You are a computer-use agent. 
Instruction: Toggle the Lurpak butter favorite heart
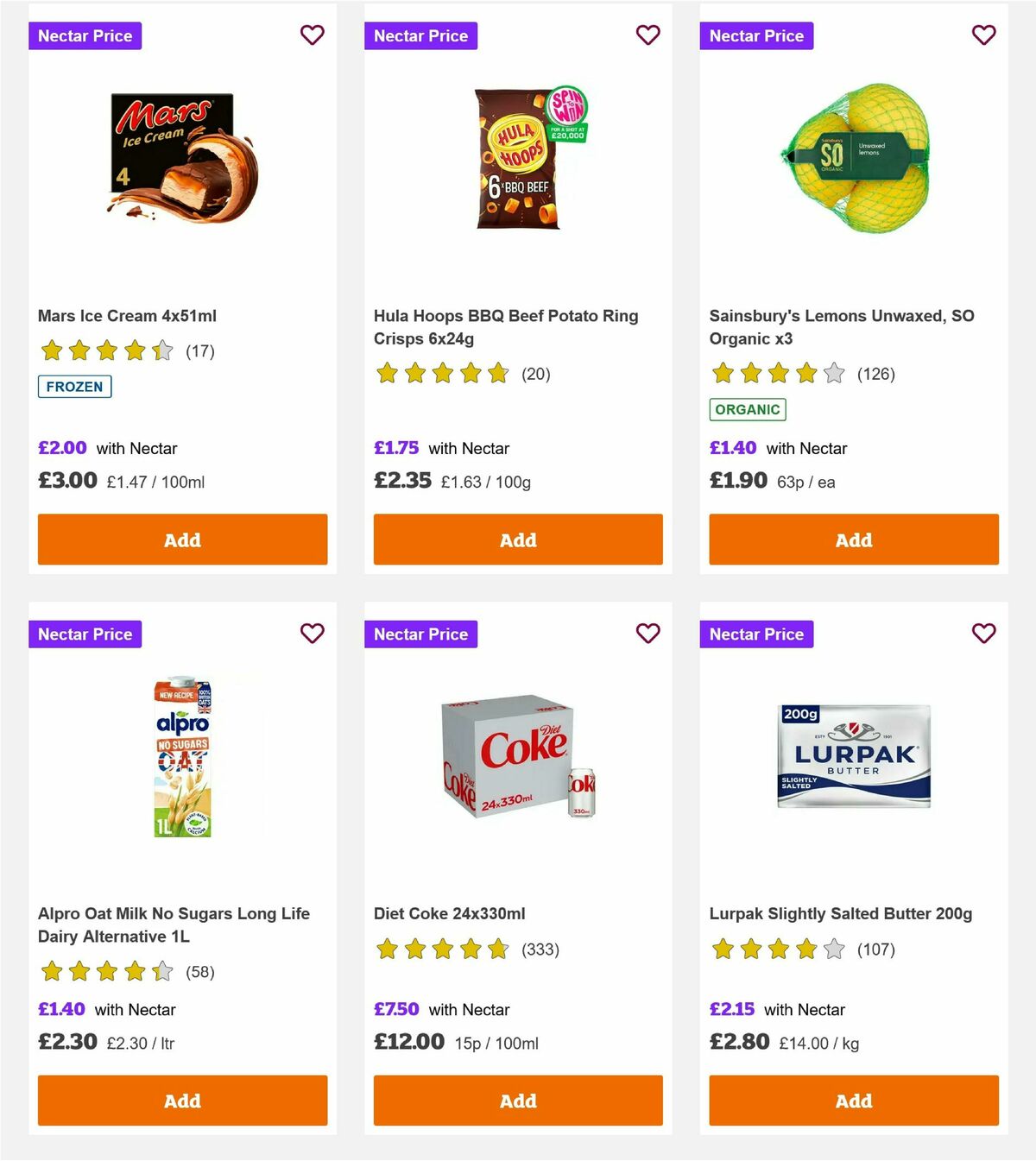(x=983, y=633)
